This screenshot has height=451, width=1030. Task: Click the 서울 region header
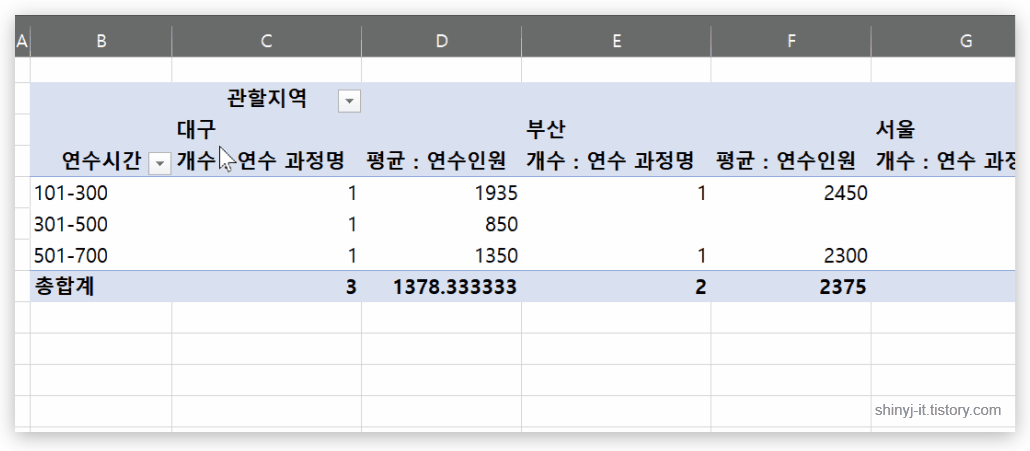tap(895, 129)
